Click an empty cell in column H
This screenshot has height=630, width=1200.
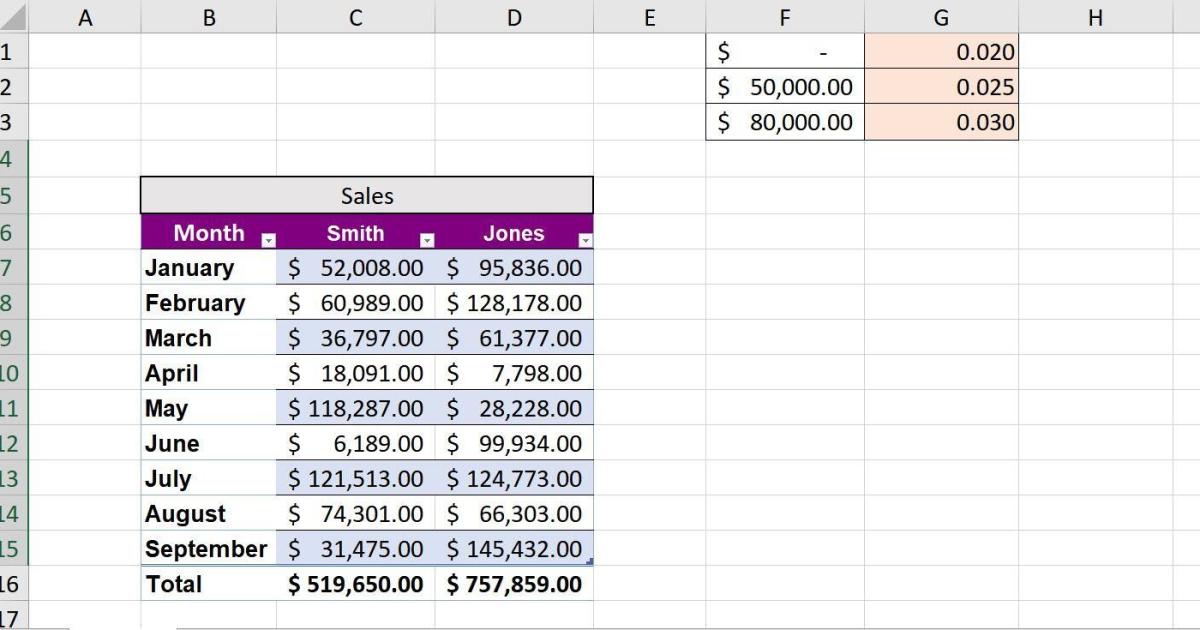(x=1094, y=300)
